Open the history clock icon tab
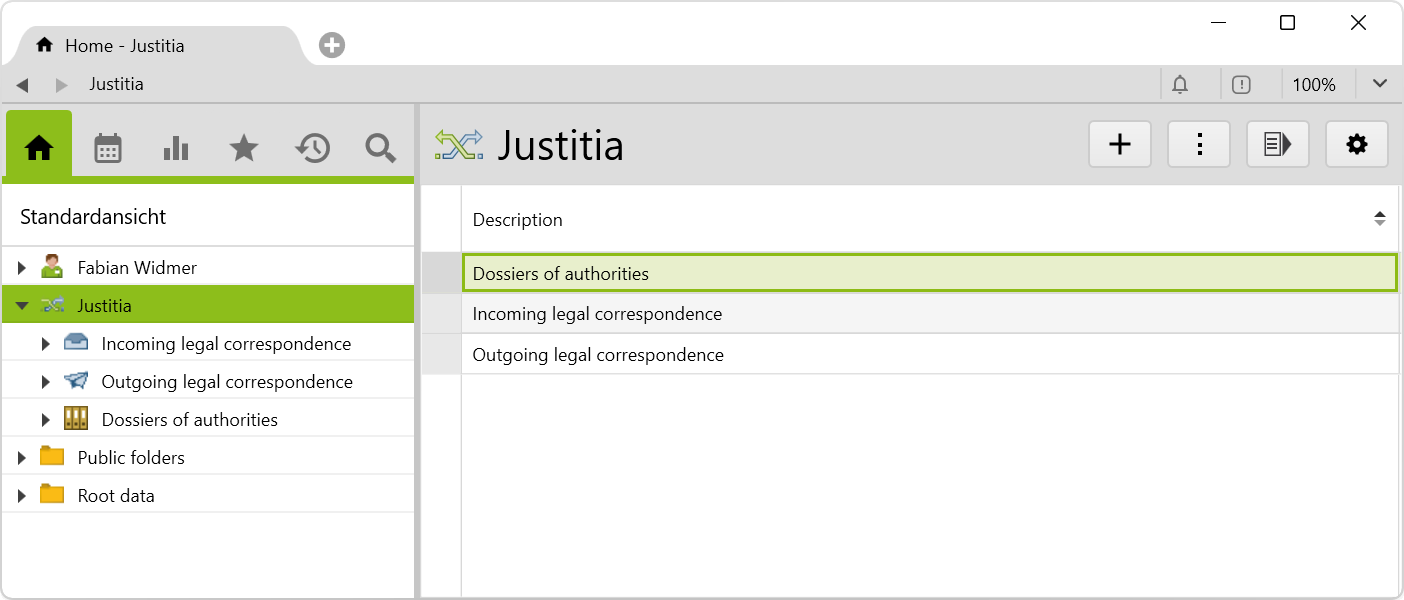 click(312, 148)
